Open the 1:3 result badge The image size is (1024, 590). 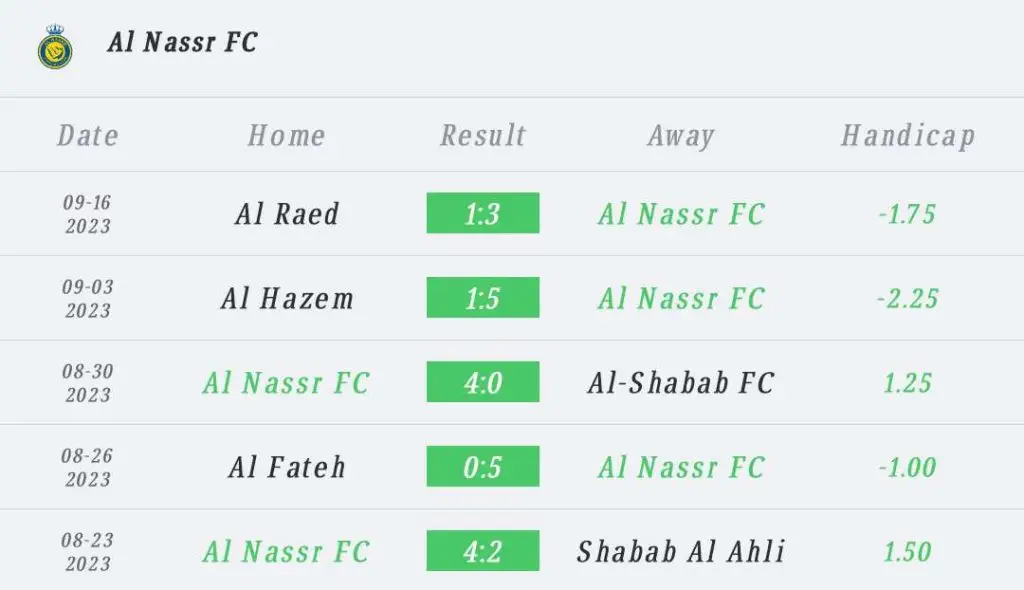click(483, 213)
